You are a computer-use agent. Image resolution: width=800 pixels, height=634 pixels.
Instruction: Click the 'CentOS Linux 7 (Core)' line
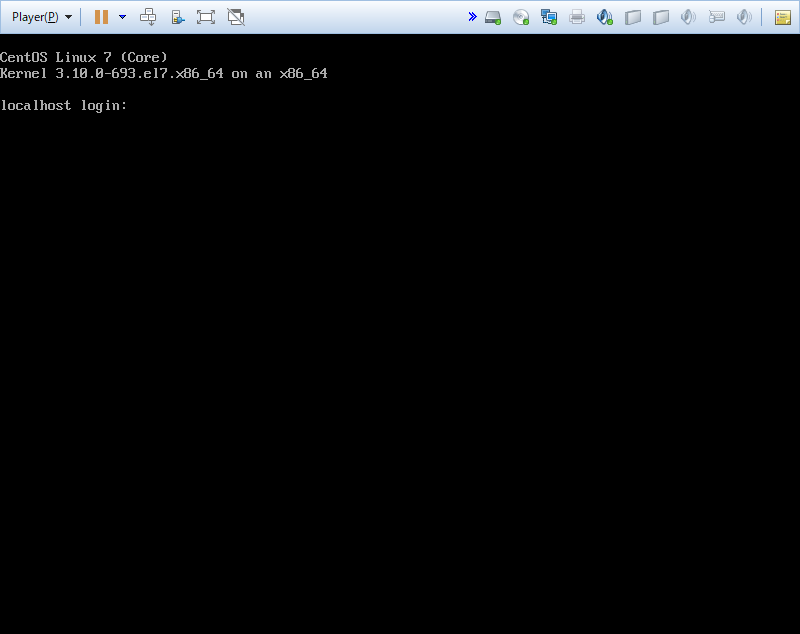tap(84, 57)
